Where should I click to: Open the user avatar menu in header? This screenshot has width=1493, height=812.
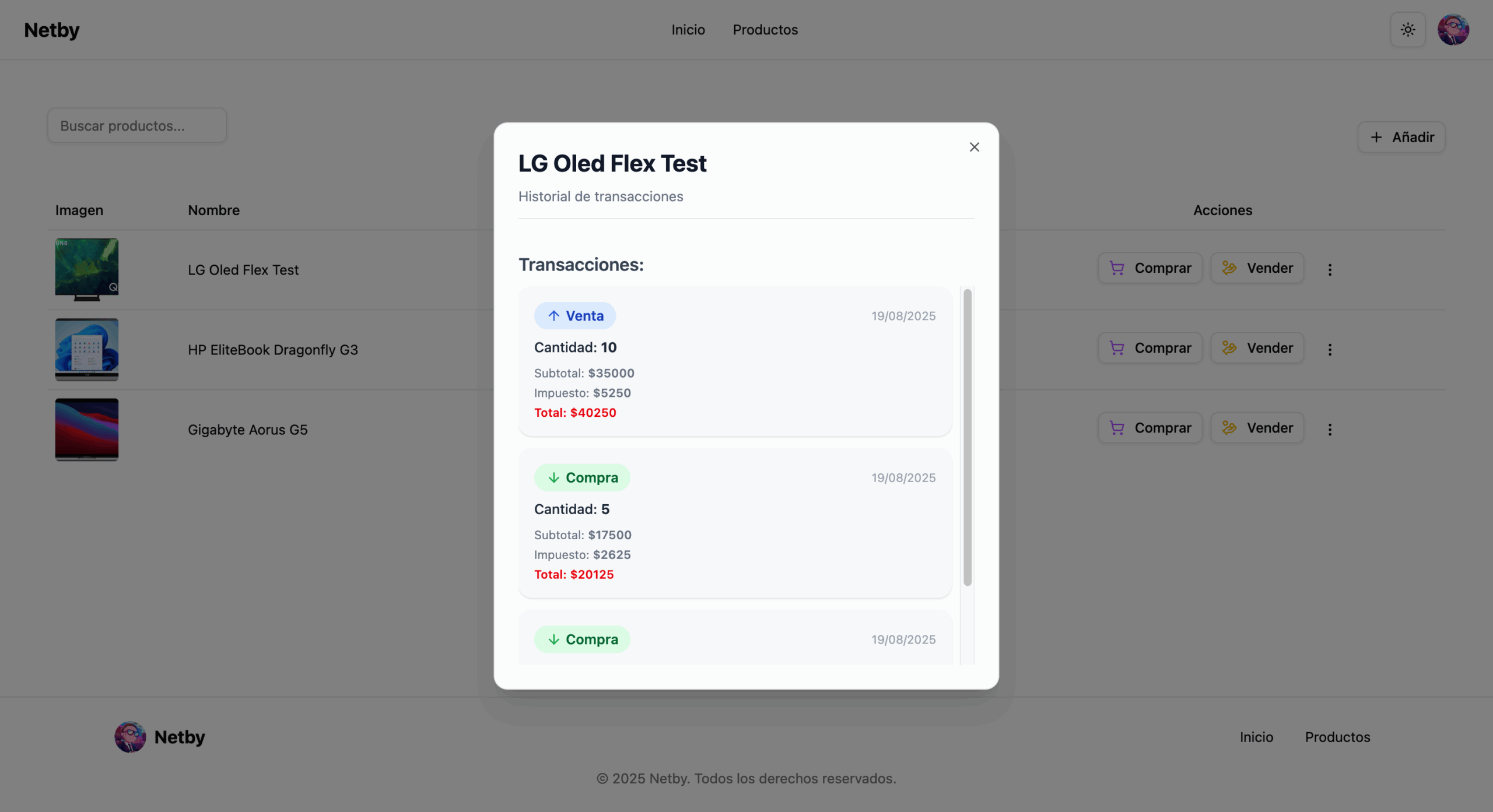pos(1453,30)
